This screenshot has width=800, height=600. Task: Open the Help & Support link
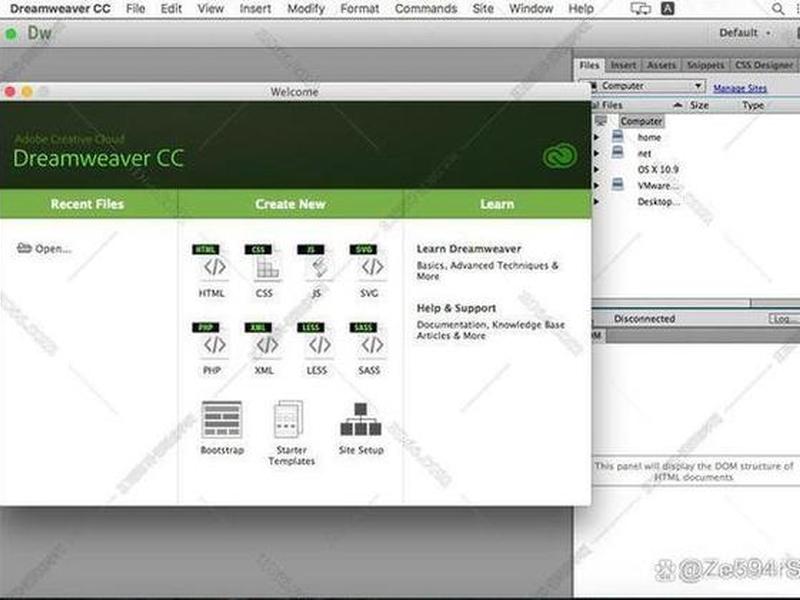pyautogui.click(x=456, y=308)
